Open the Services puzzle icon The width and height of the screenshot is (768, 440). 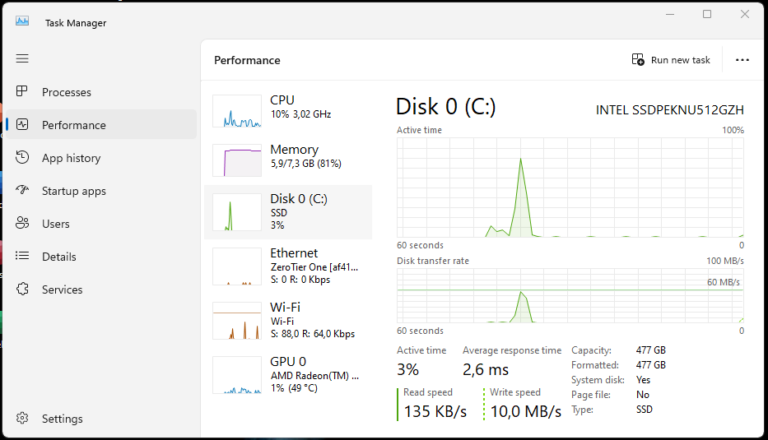pos(22,290)
